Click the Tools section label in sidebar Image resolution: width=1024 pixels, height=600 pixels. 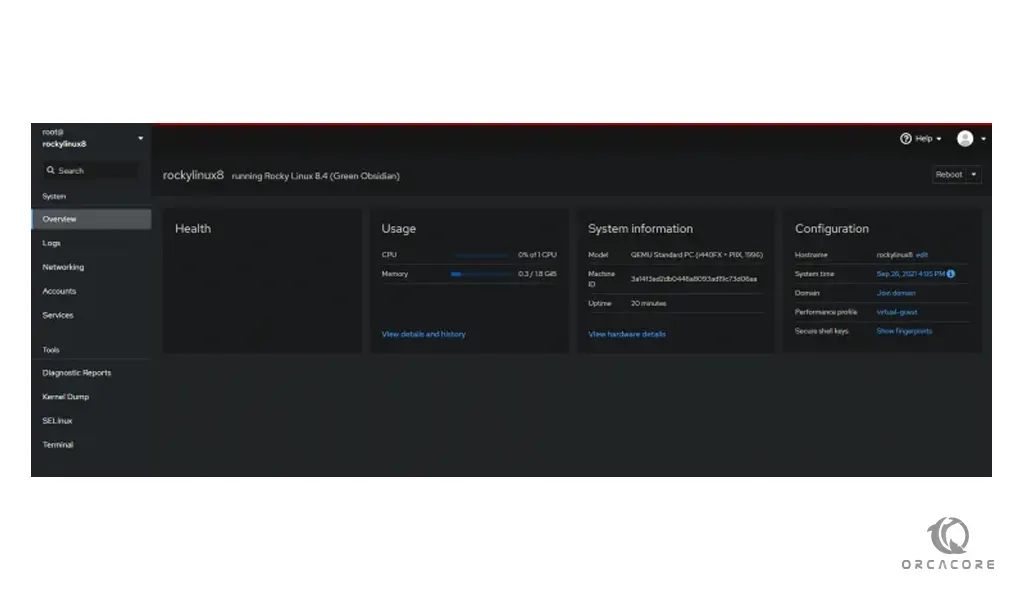[50, 350]
